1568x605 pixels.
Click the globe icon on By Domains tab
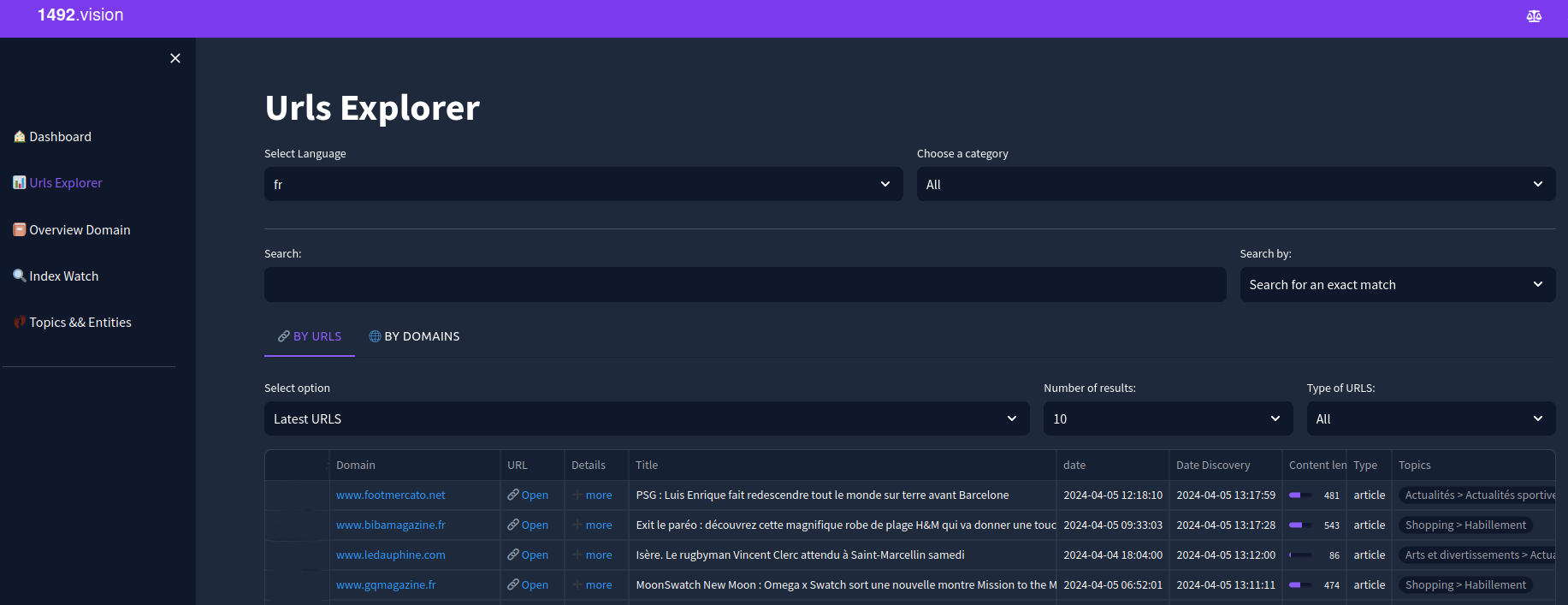375,336
